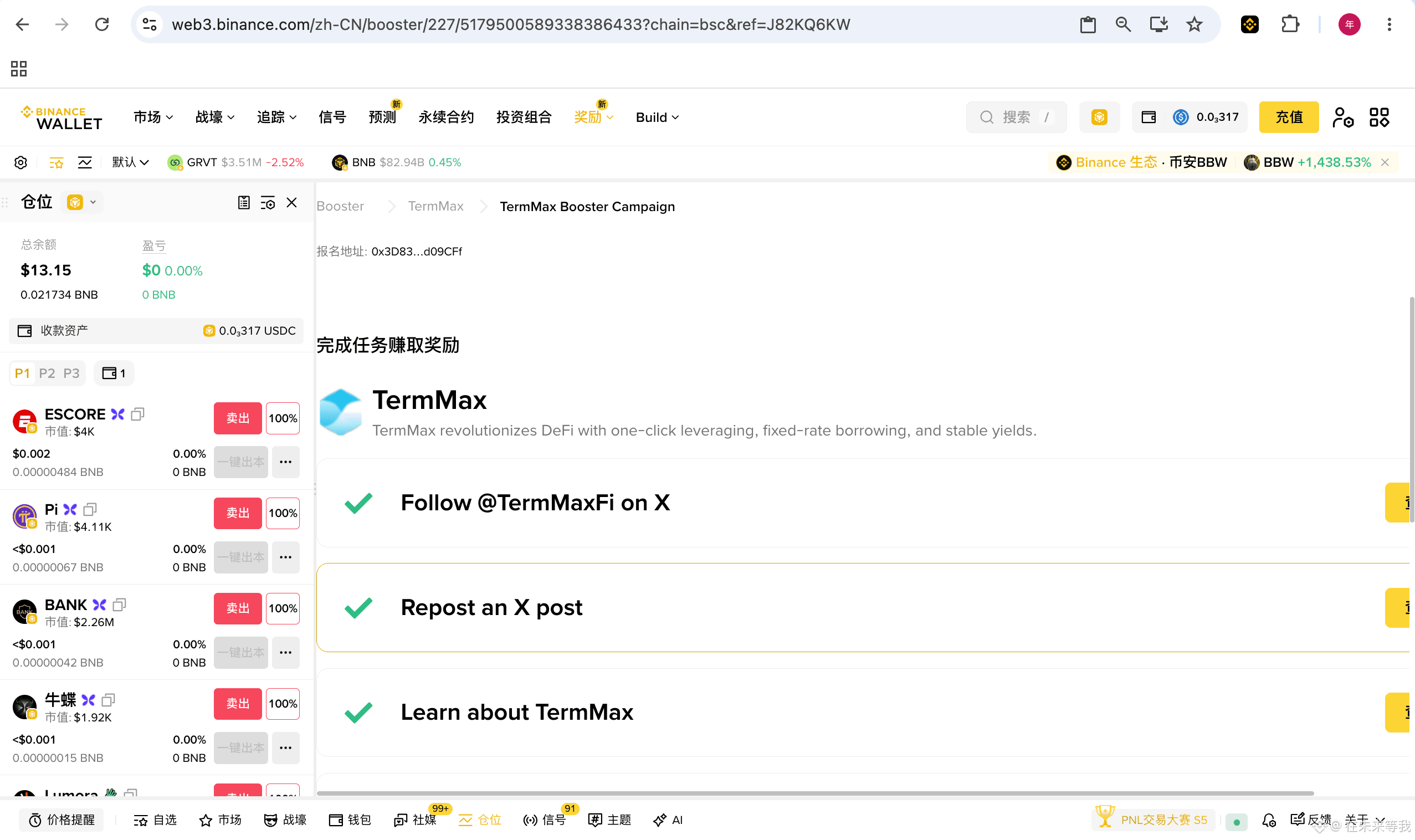Copy the BANK token address
The height and width of the screenshot is (840, 1415).
pos(120,605)
